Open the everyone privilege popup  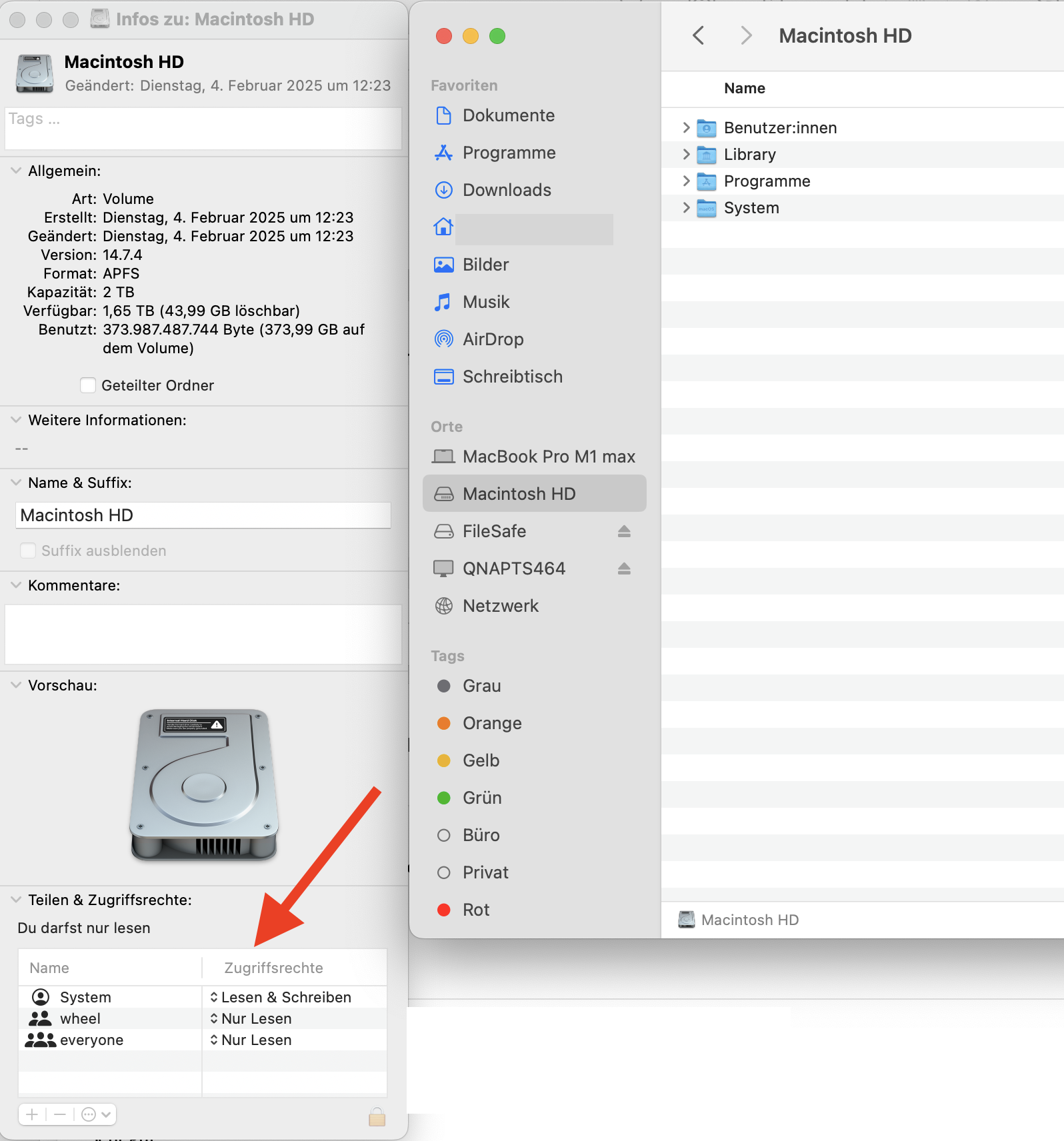click(x=251, y=1040)
